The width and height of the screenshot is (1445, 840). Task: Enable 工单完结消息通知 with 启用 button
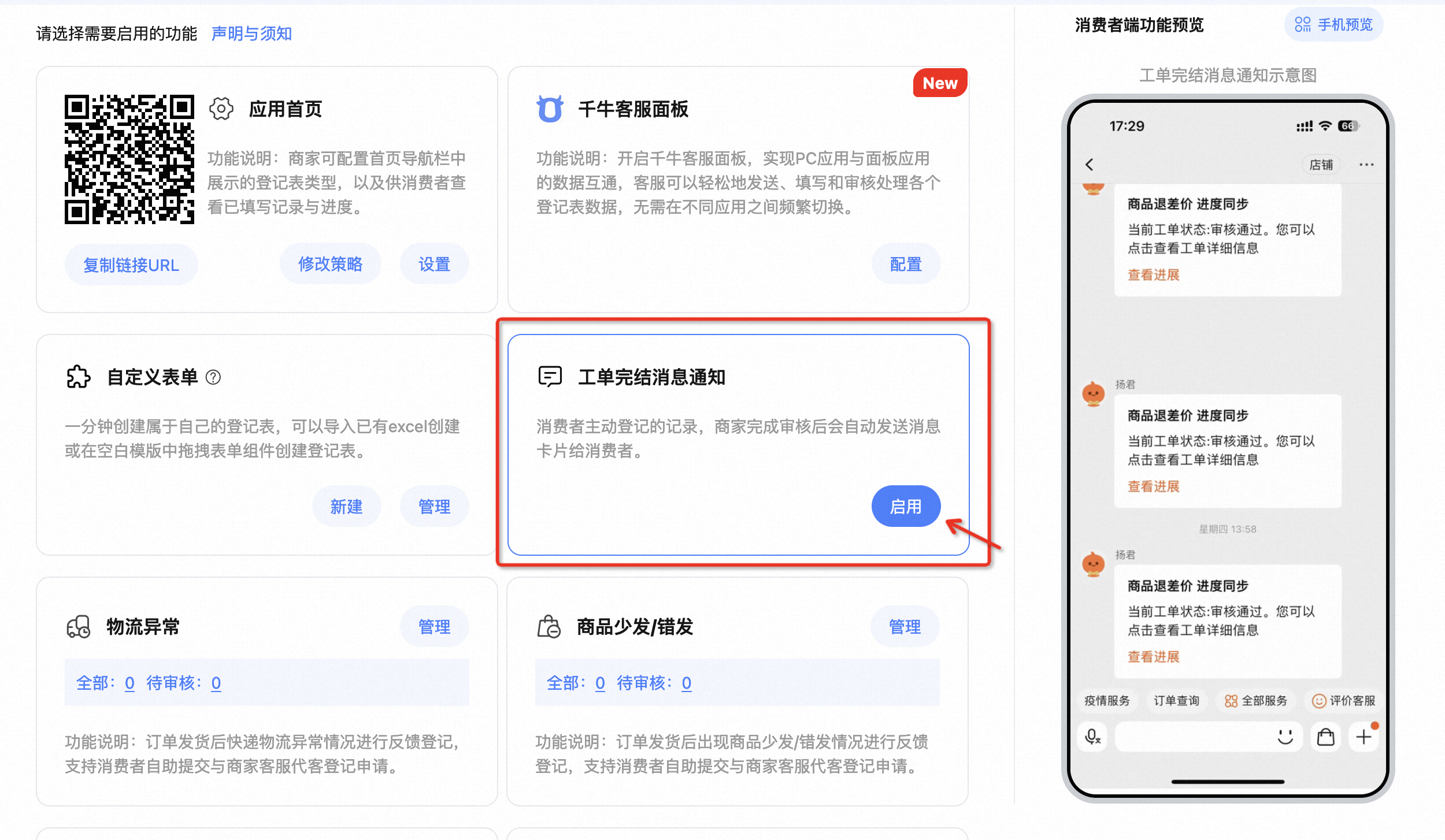click(x=906, y=506)
